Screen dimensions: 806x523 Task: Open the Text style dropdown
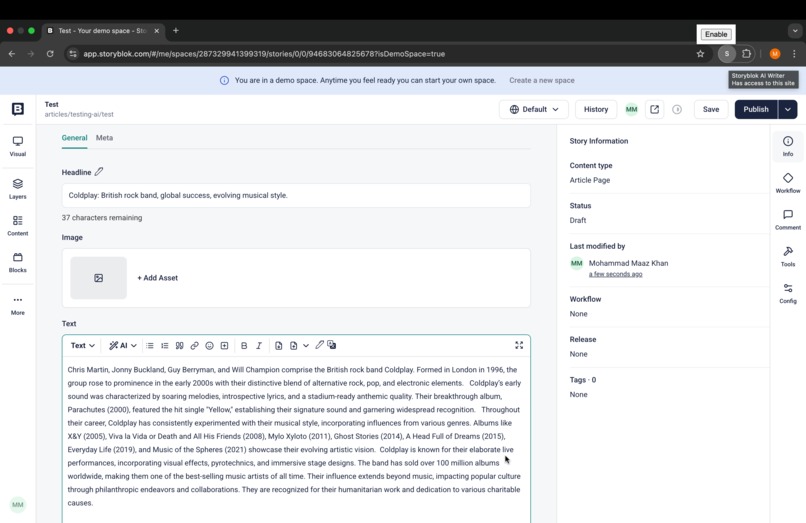point(83,346)
